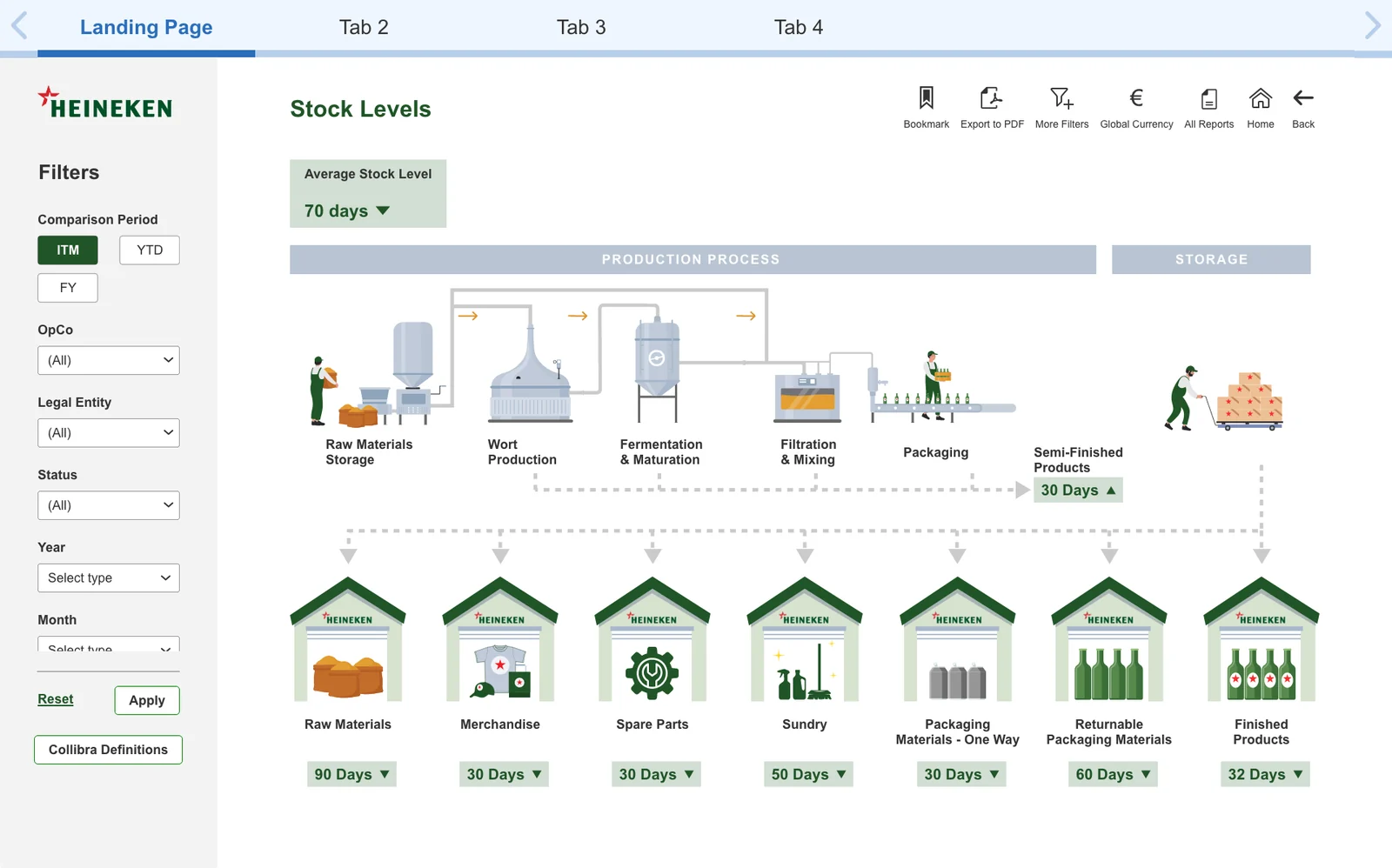Click the Heineken logo
This screenshot has height=868, width=1392.
[105, 103]
